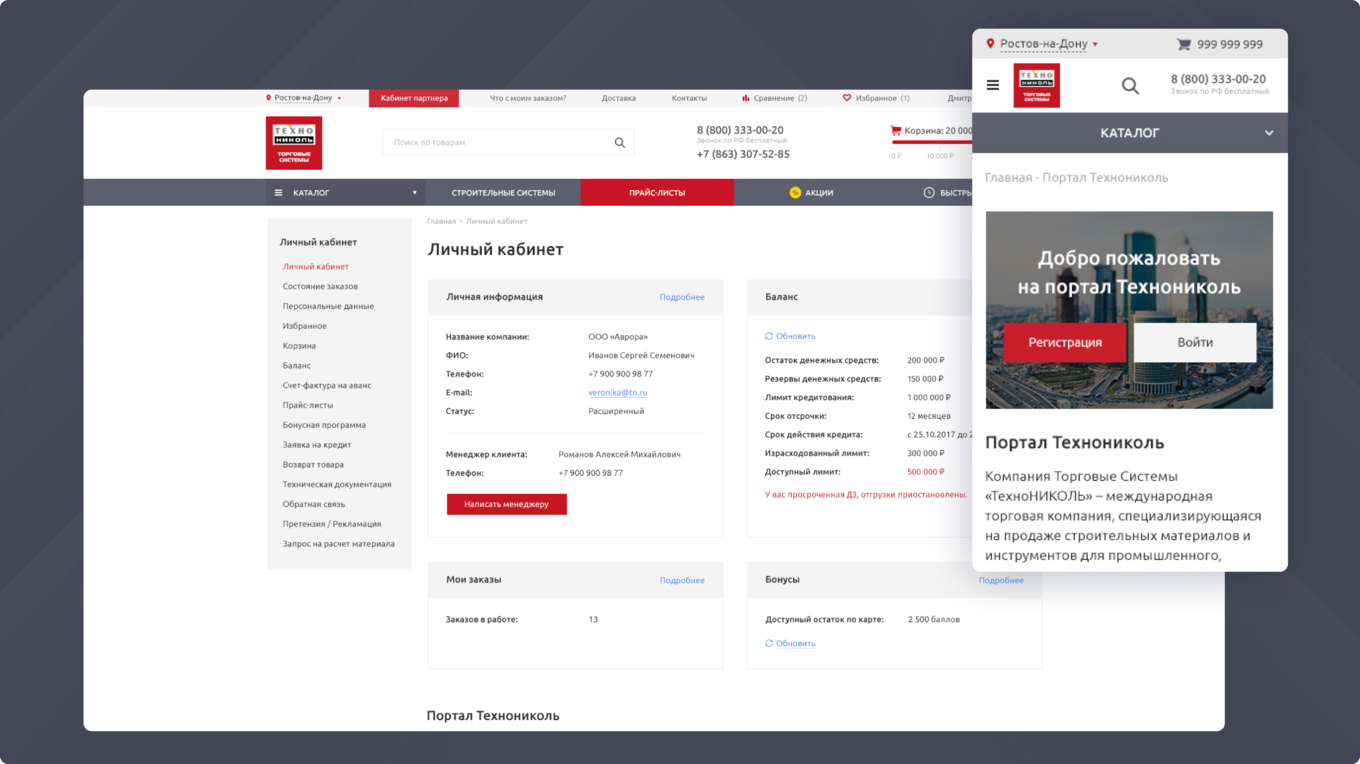Open the cart icon in mobile top bar
This screenshot has height=764, width=1360.
click(1184, 44)
